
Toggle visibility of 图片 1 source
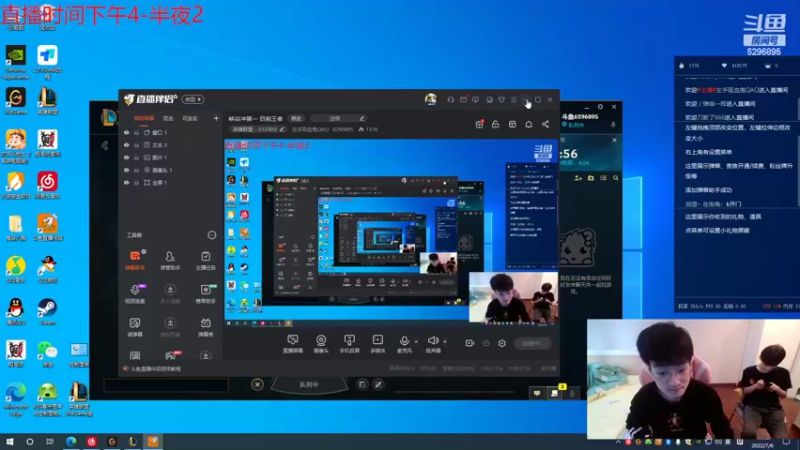[127, 157]
